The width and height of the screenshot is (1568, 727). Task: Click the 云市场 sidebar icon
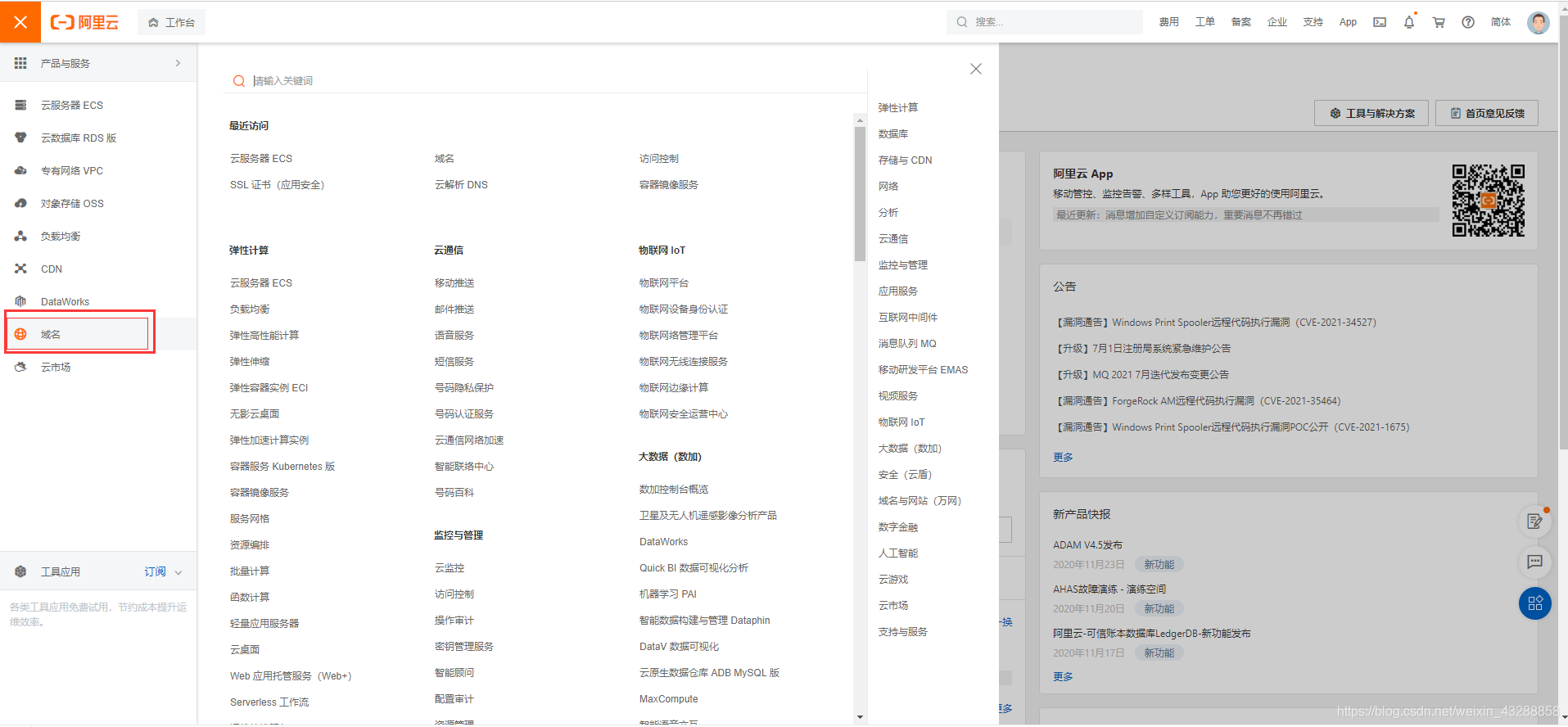(20, 367)
